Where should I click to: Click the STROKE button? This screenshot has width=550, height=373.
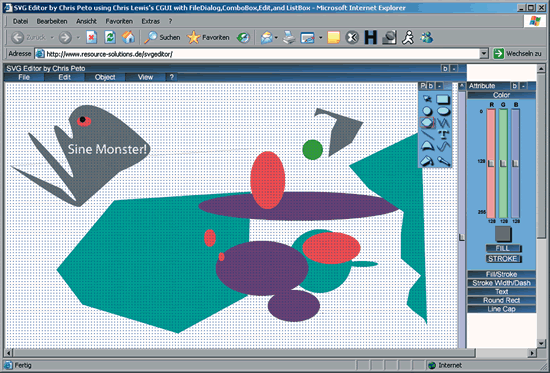(x=503, y=259)
